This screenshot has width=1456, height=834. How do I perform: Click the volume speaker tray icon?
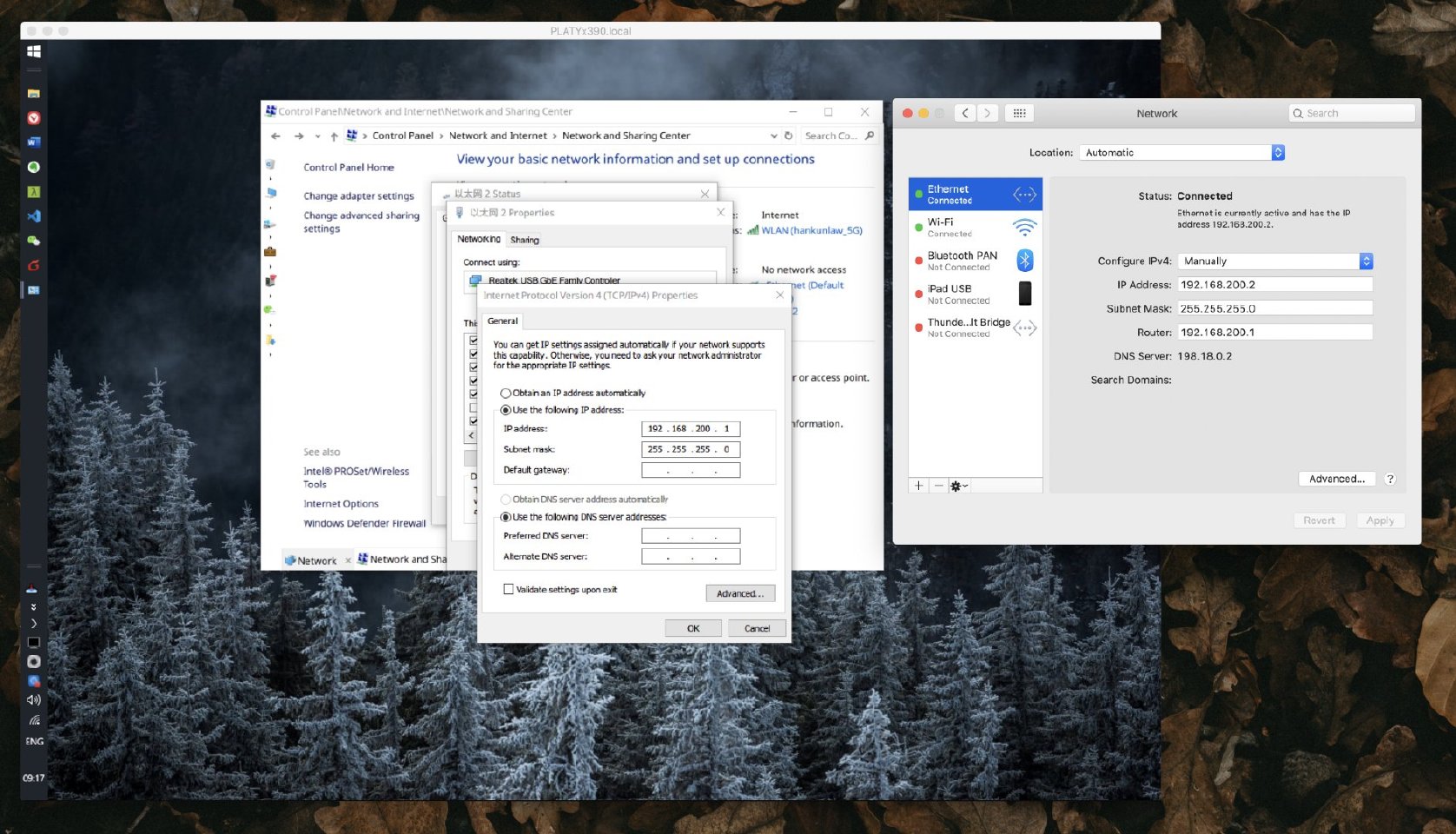34,700
